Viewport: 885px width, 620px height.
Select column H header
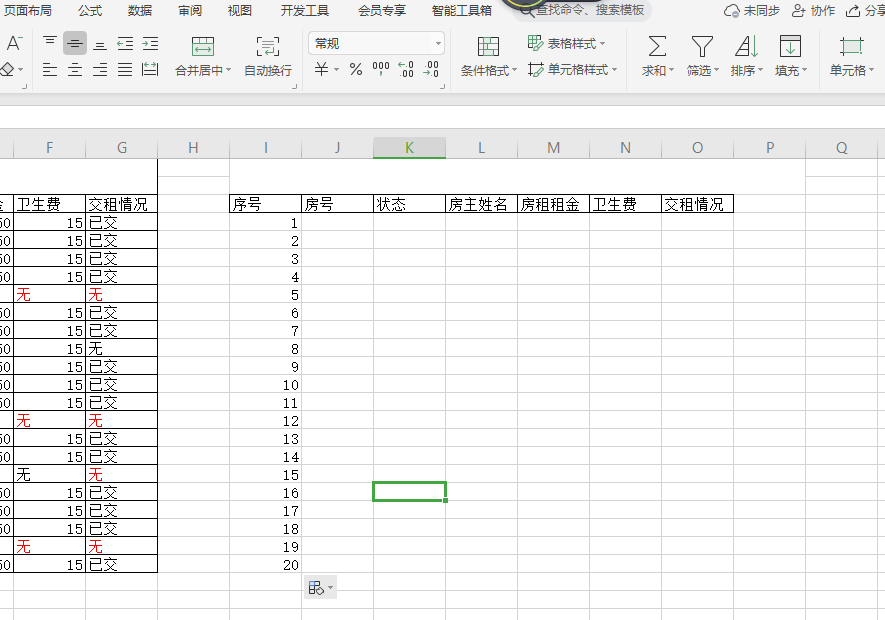tap(193, 147)
